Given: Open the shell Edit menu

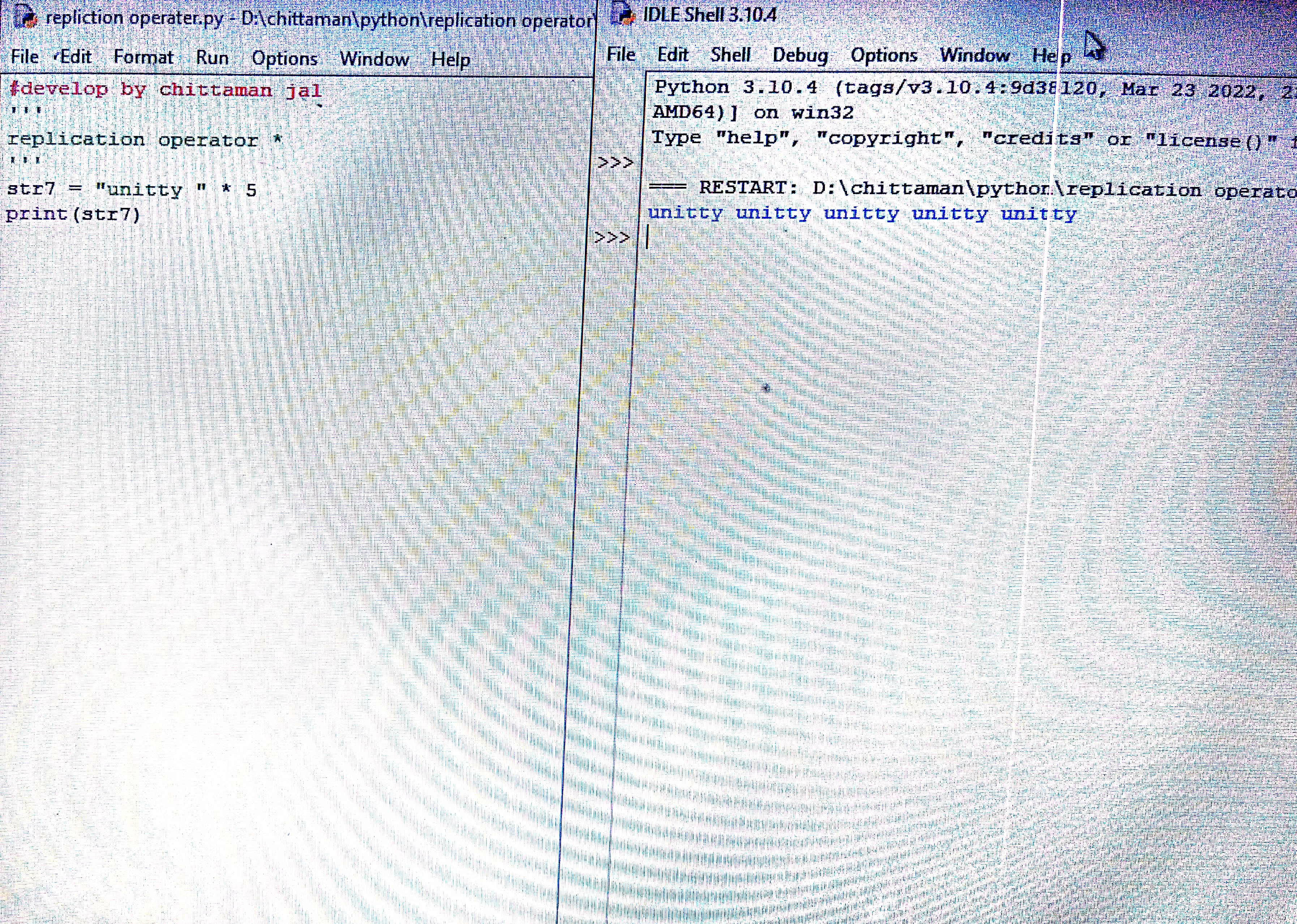Looking at the screenshot, I should 672,55.
